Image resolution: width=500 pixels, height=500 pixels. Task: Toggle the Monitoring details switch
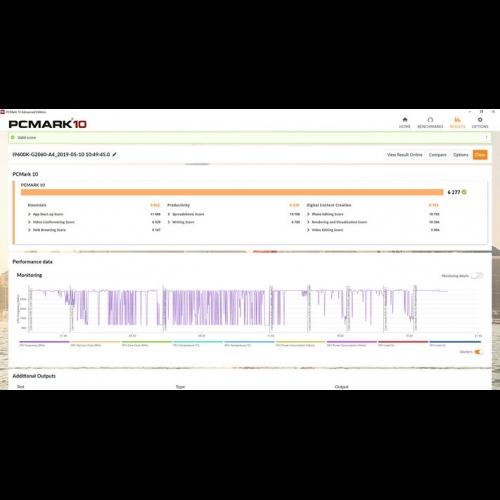(477, 276)
